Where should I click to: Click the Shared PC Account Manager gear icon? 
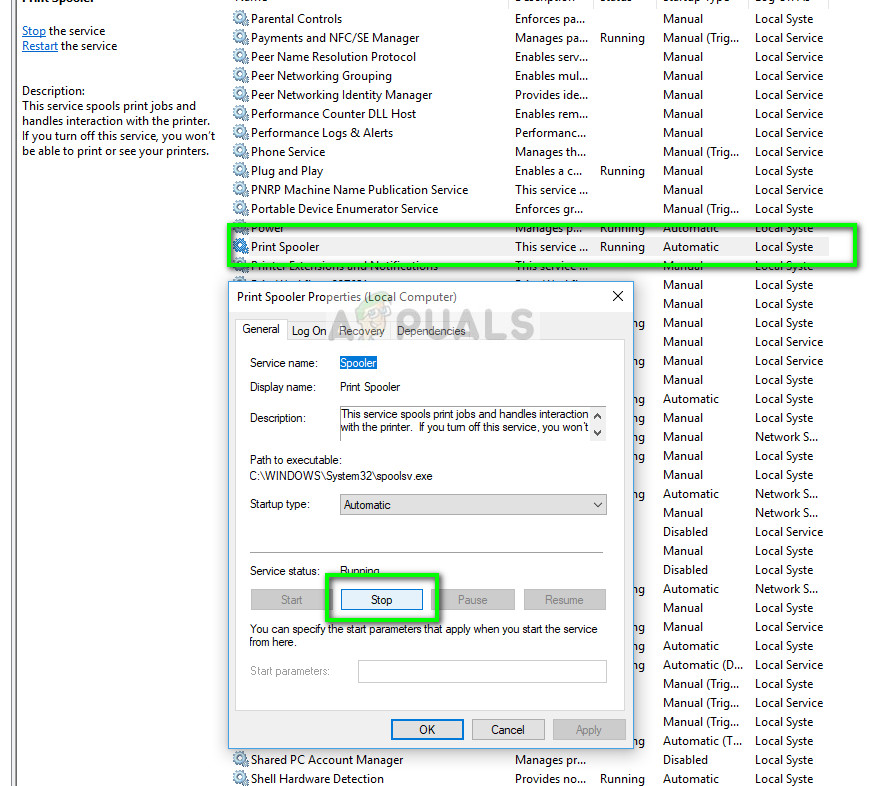coord(240,760)
